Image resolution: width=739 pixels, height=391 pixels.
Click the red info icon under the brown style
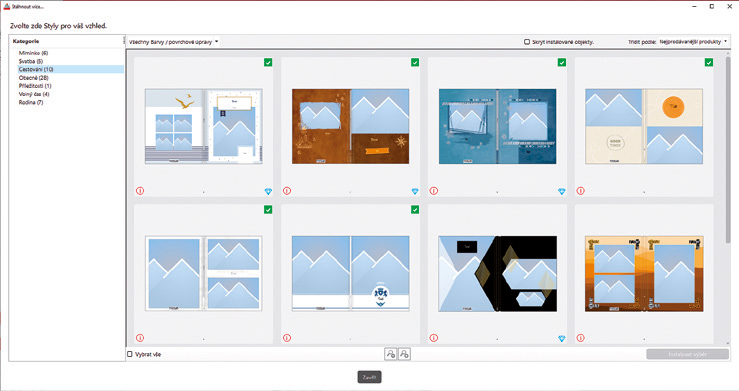[287, 191]
